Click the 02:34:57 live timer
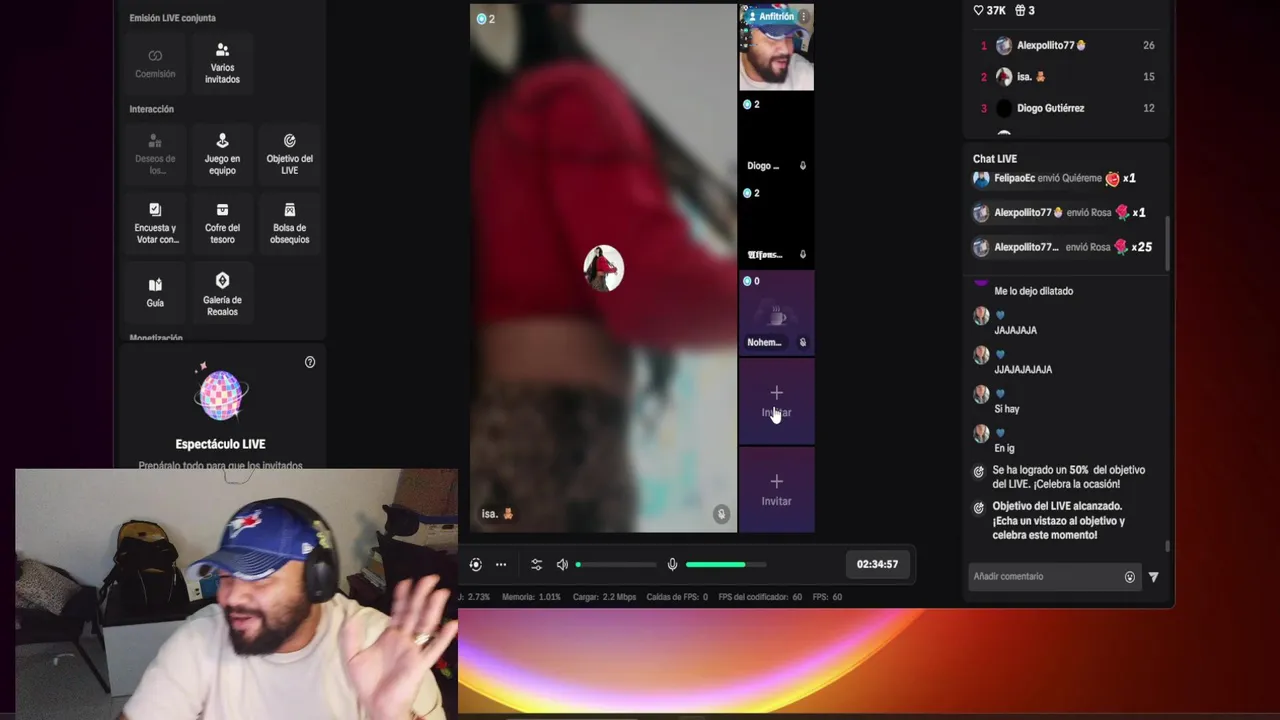Screen dimensions: 1280x720 [877, 564]
